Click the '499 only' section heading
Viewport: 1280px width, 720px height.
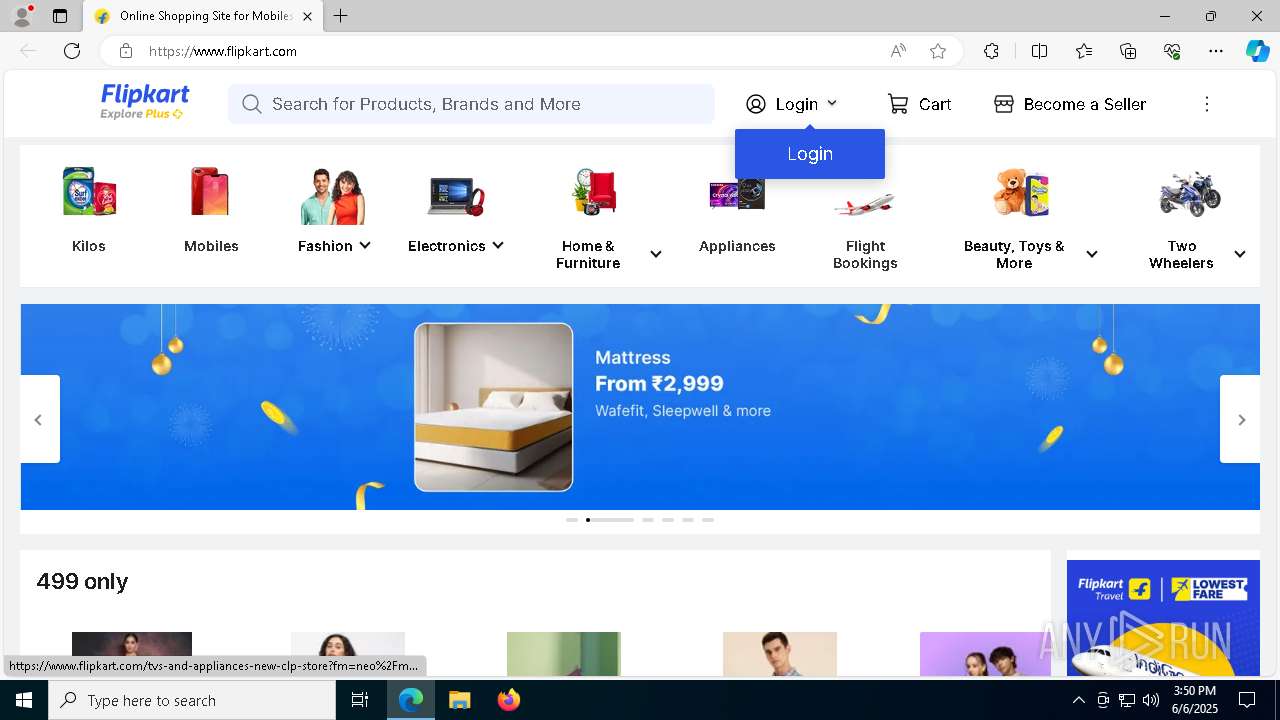(x=82, y=581)
